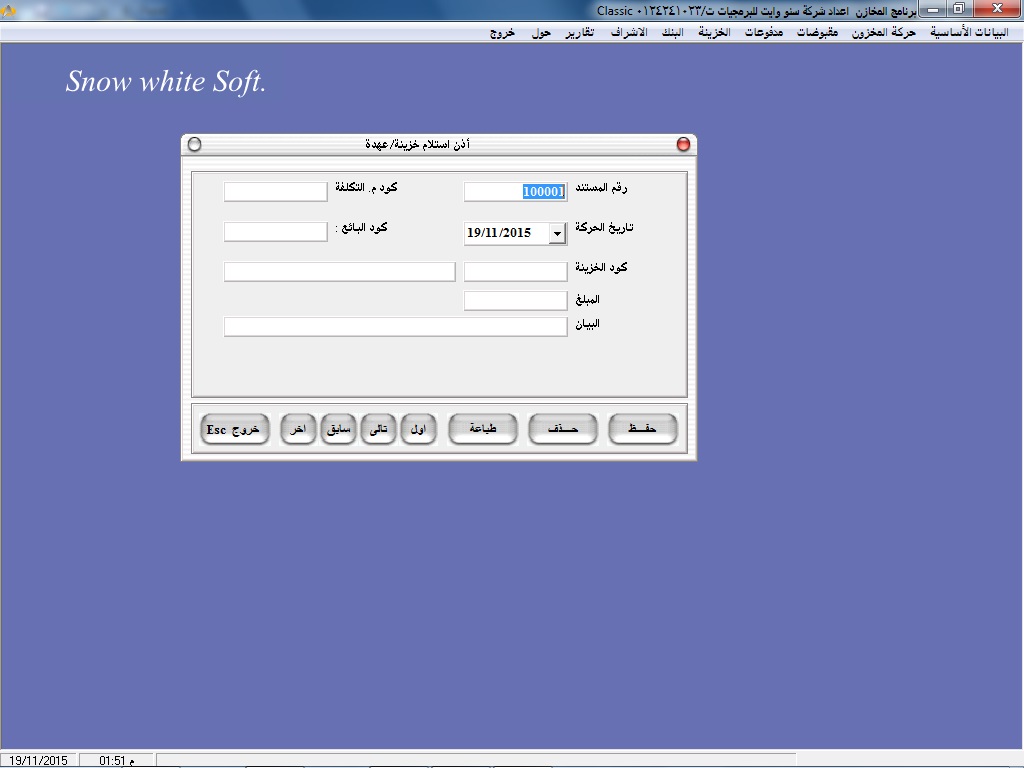Go to first record with اول button
The image size is (1024, 768).
[419, 429]
